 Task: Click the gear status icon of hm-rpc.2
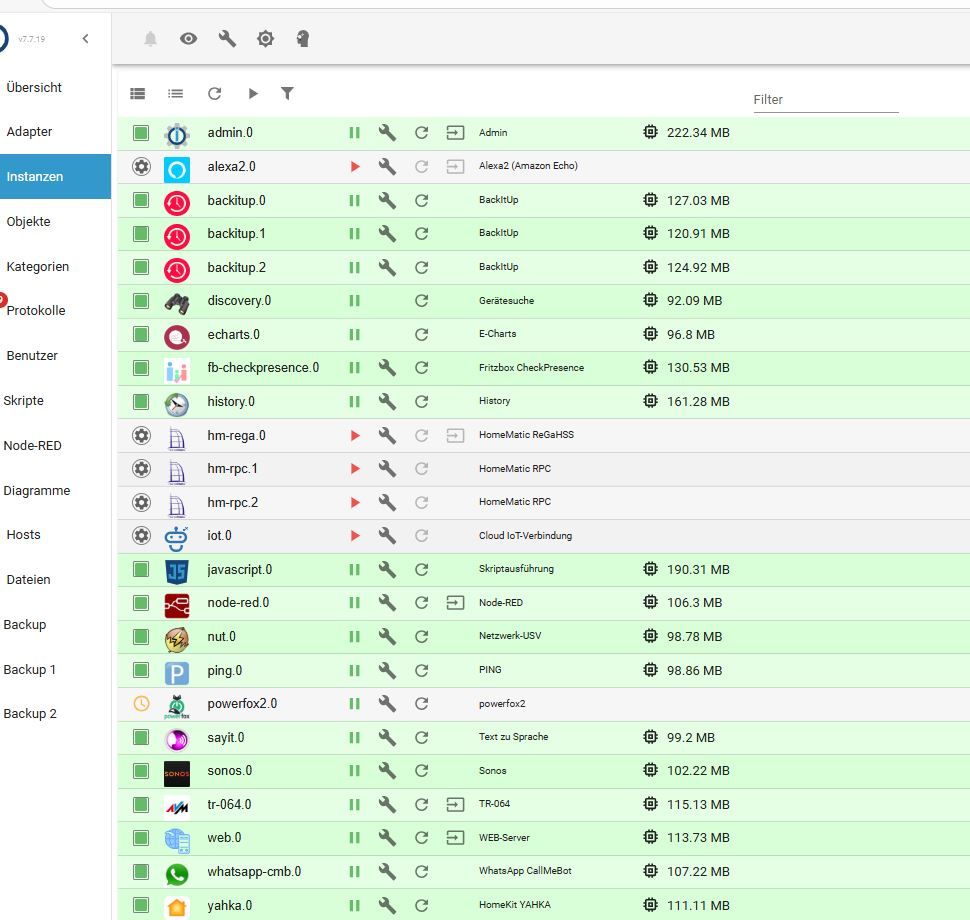(142, 502)
